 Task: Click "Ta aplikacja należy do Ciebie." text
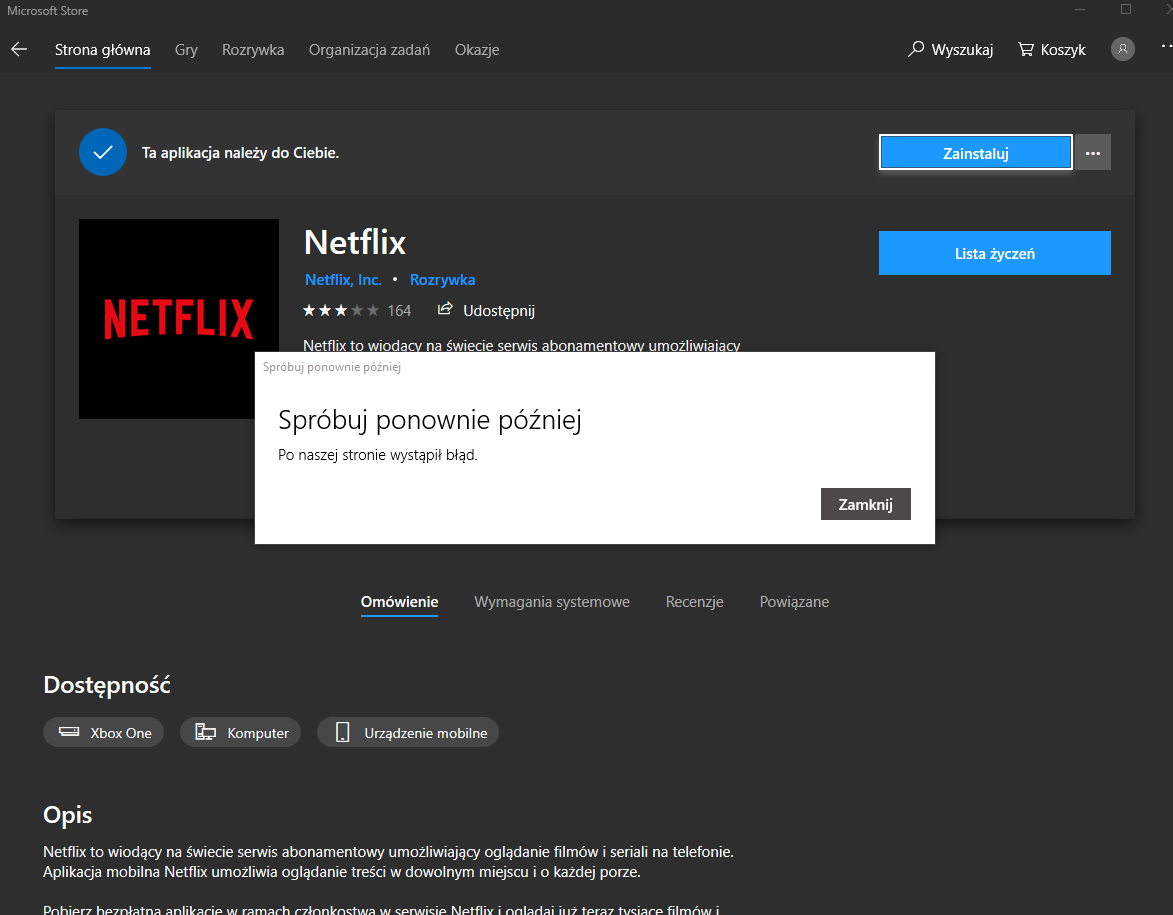coord(241,153)
